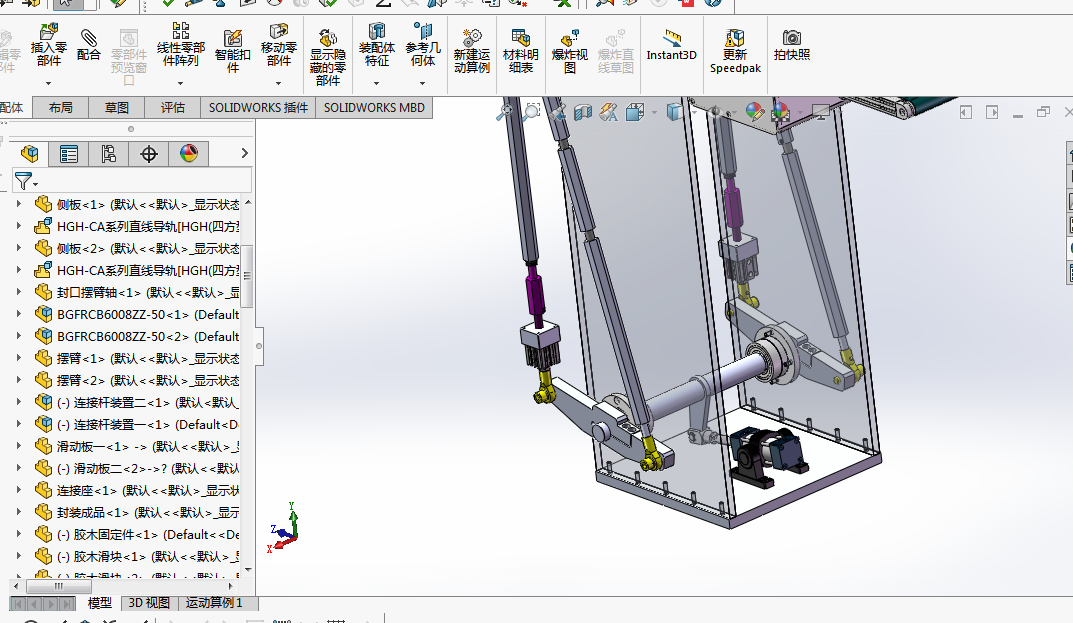
Task: Open dropdown arrow under 移动零部件
Action: point(279,84)
